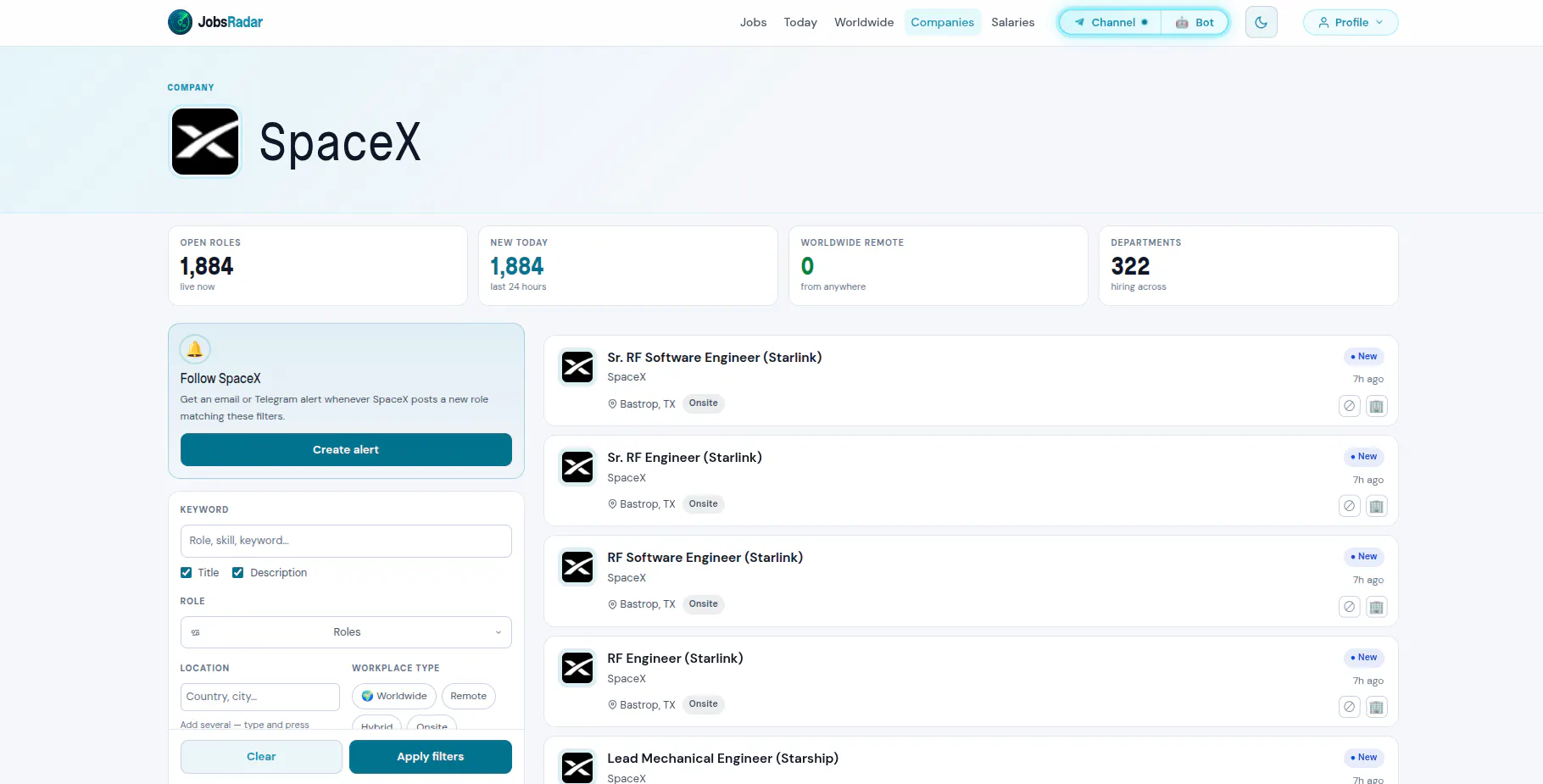The height and width of the screenshot is (784, 1543).
Task: Click Bastrop, TX on RF Software Engineer (Starlink) row
Action: pos(642,604)
